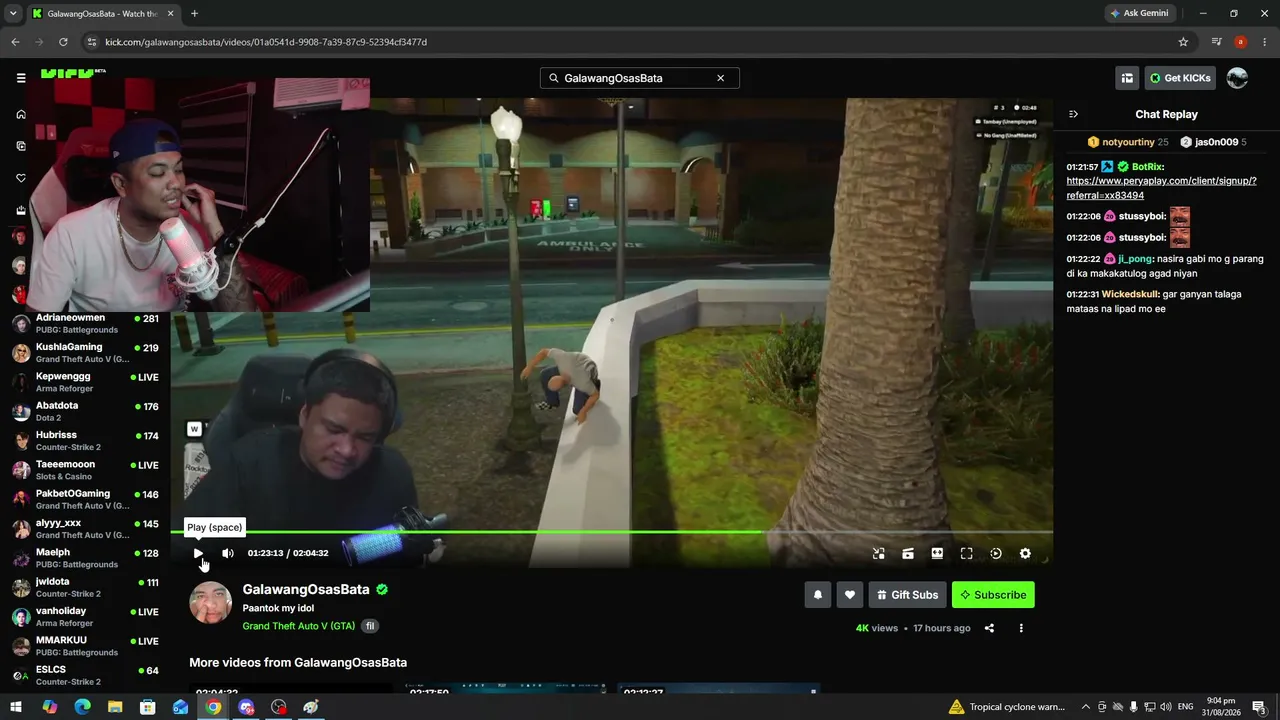Image resolution: width=1280 pixels, height=720 pixels.
Task: Open Chrome three-dot menu
Action: pos(1265,42)
